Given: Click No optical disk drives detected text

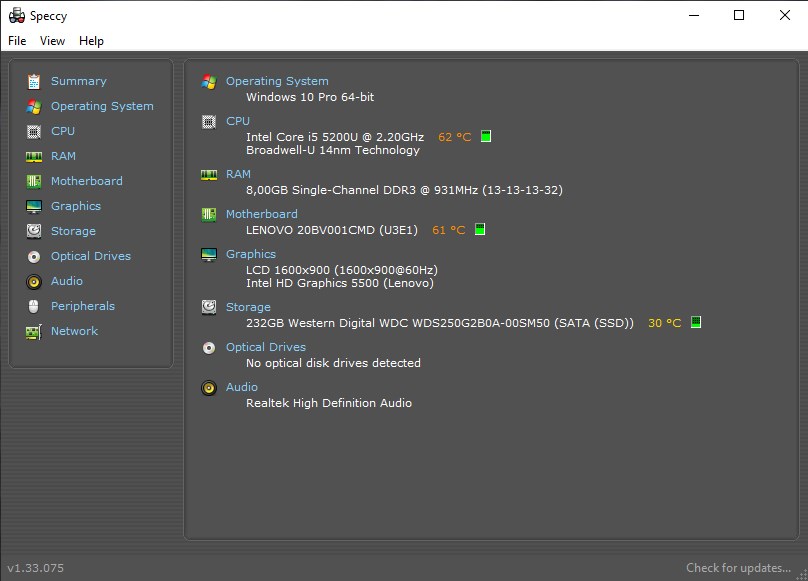Looking at the screenshot, I should point(333,363).
